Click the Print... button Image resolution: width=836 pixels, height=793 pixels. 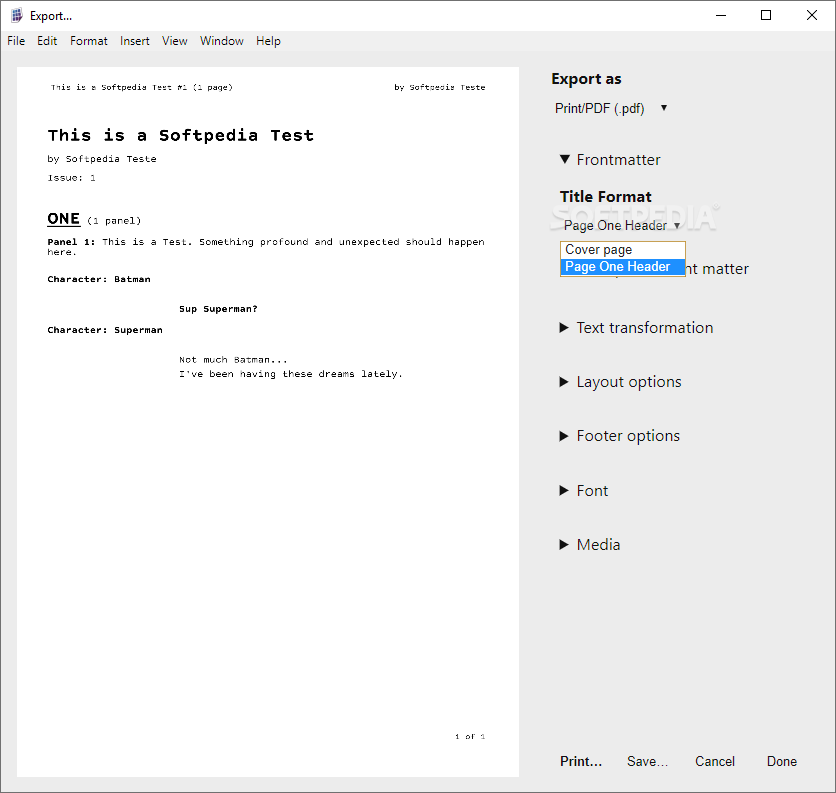(x=581, y=762)
